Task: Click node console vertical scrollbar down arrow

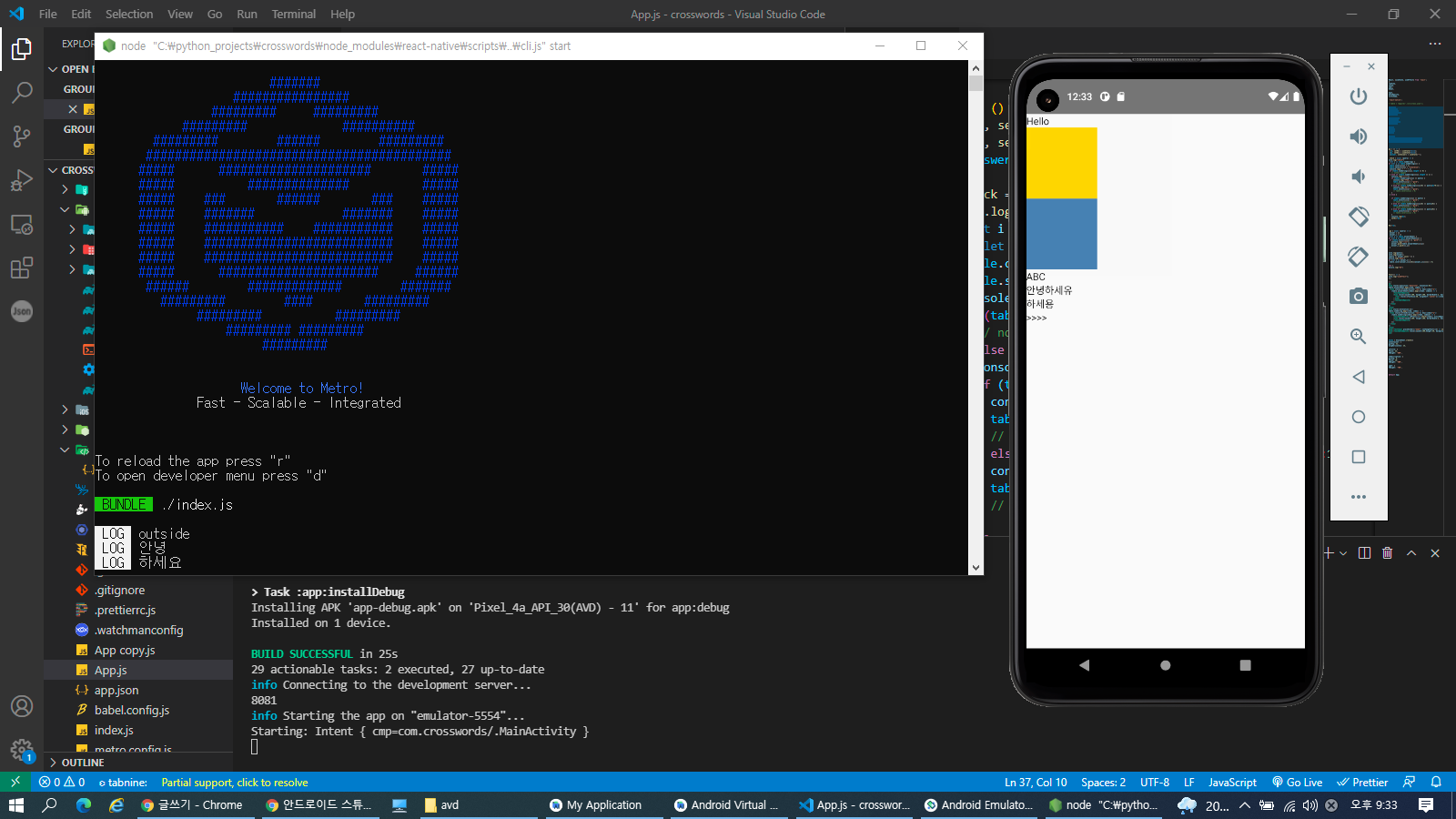Action: (976, 567)
